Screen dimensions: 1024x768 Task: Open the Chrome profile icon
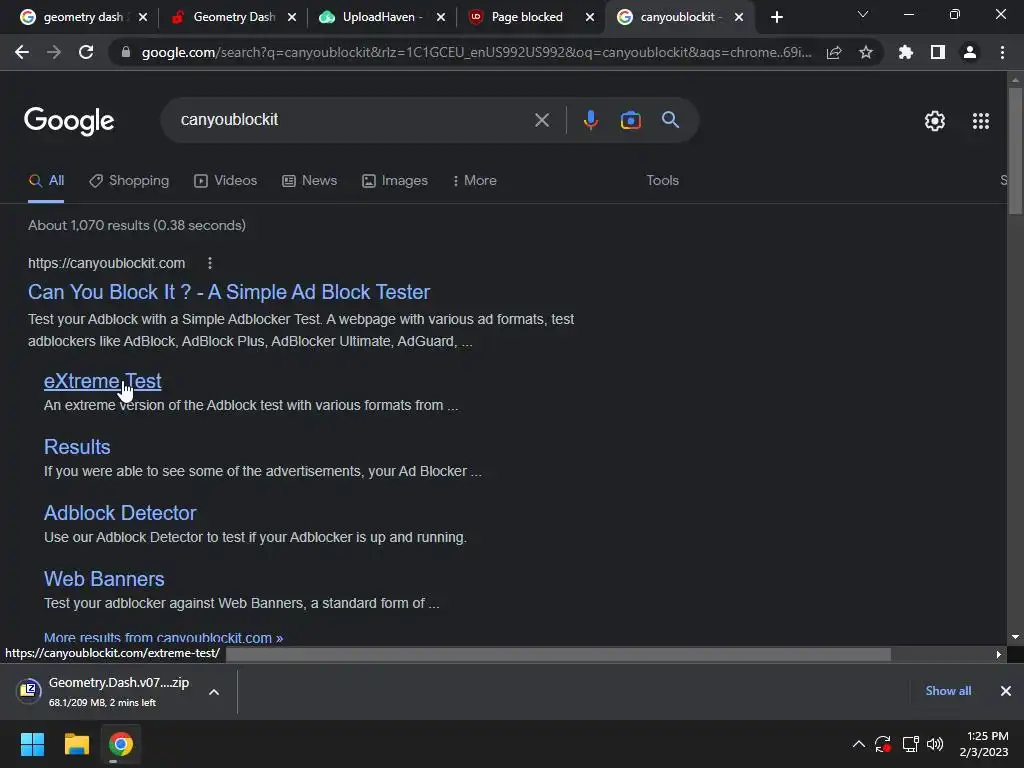pos(970,52)
